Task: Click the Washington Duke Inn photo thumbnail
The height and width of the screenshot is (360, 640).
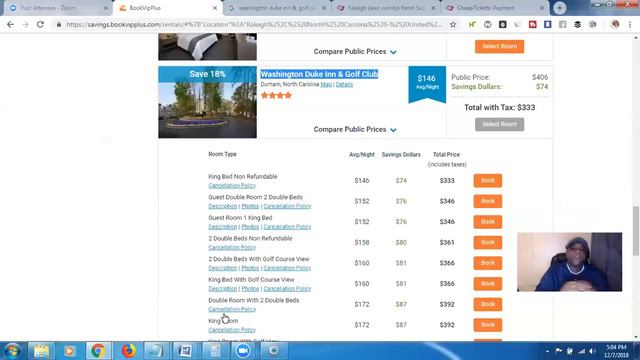Action: pyautogui.click(x=207, y=102)
